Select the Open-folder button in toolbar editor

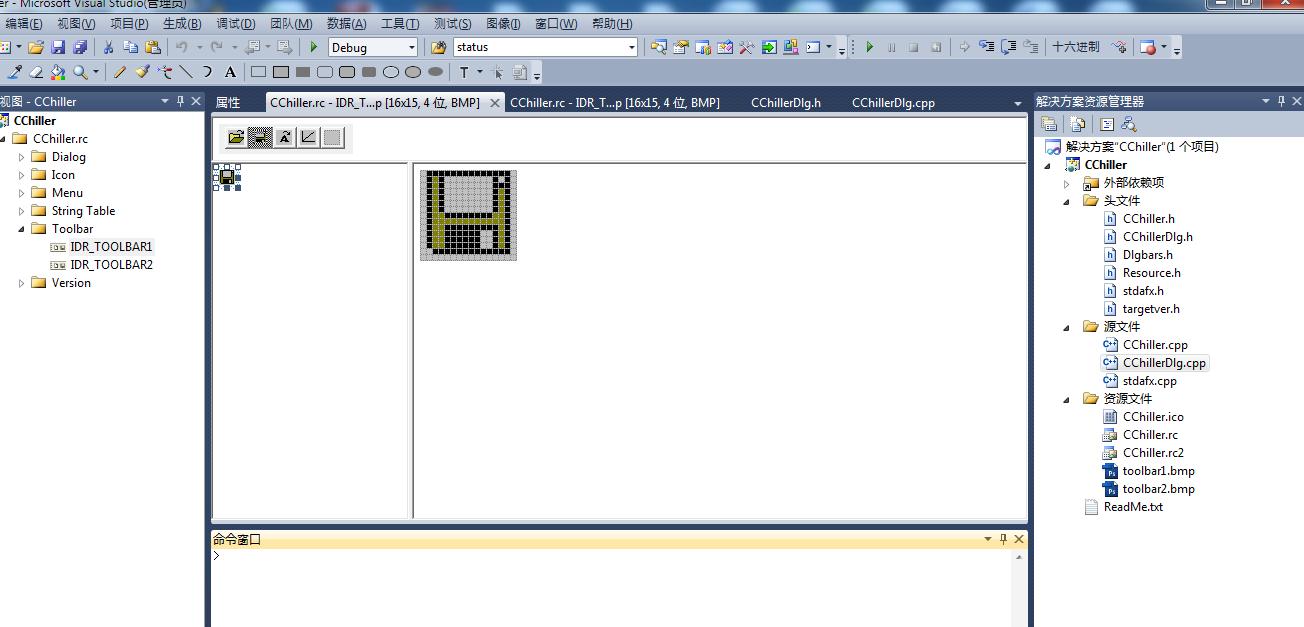(236, 137)
